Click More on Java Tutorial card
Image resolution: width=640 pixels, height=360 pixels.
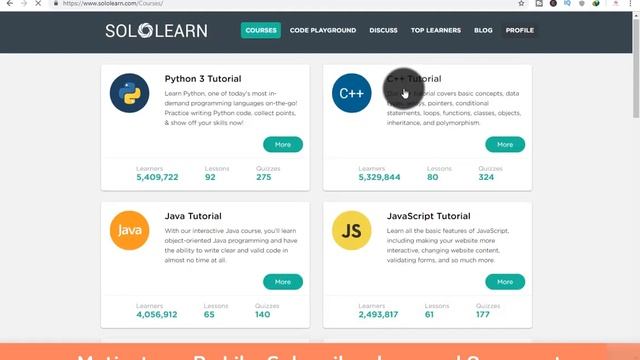[283, 282]
